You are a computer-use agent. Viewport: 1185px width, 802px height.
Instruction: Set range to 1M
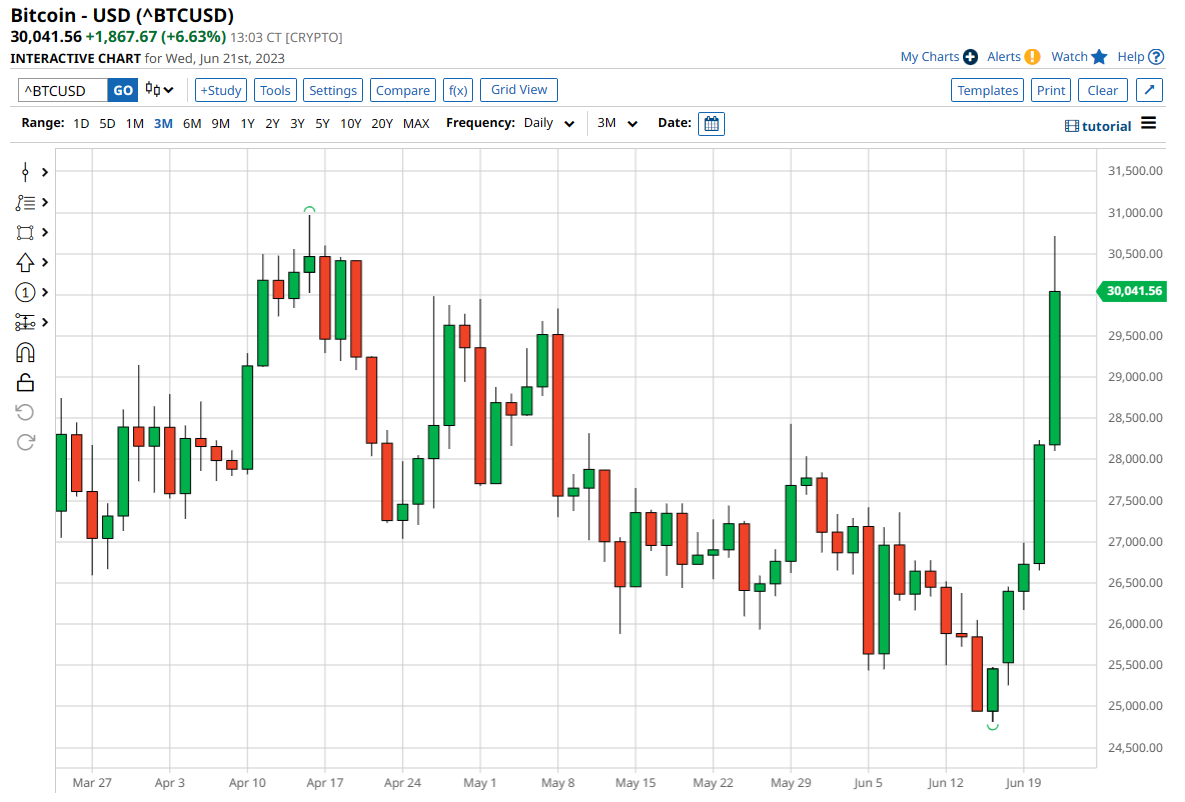point(135,123)
